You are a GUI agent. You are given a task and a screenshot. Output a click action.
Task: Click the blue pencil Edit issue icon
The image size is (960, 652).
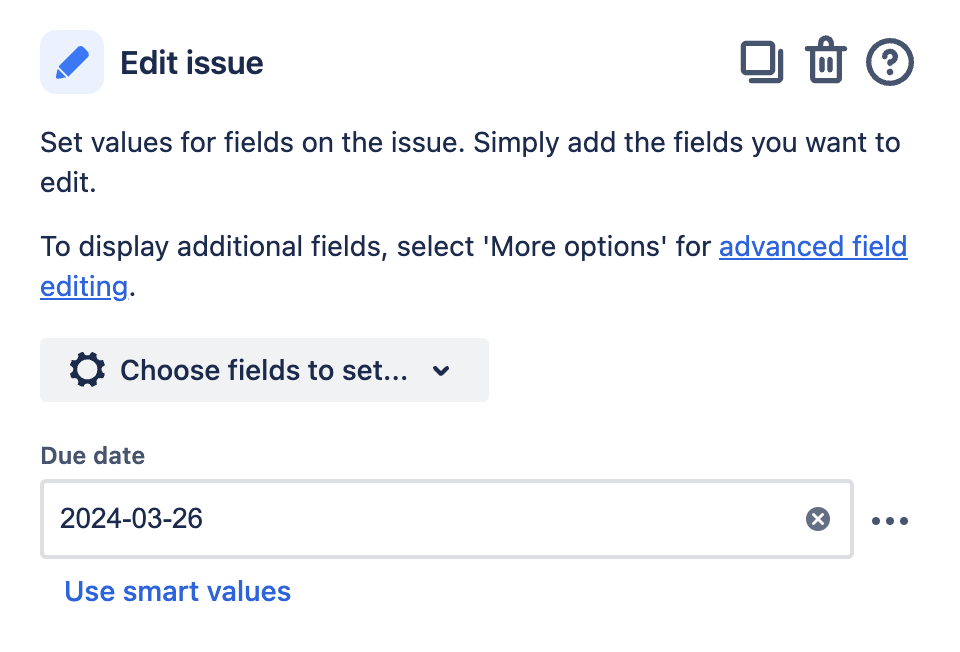[x=72, y=62]
